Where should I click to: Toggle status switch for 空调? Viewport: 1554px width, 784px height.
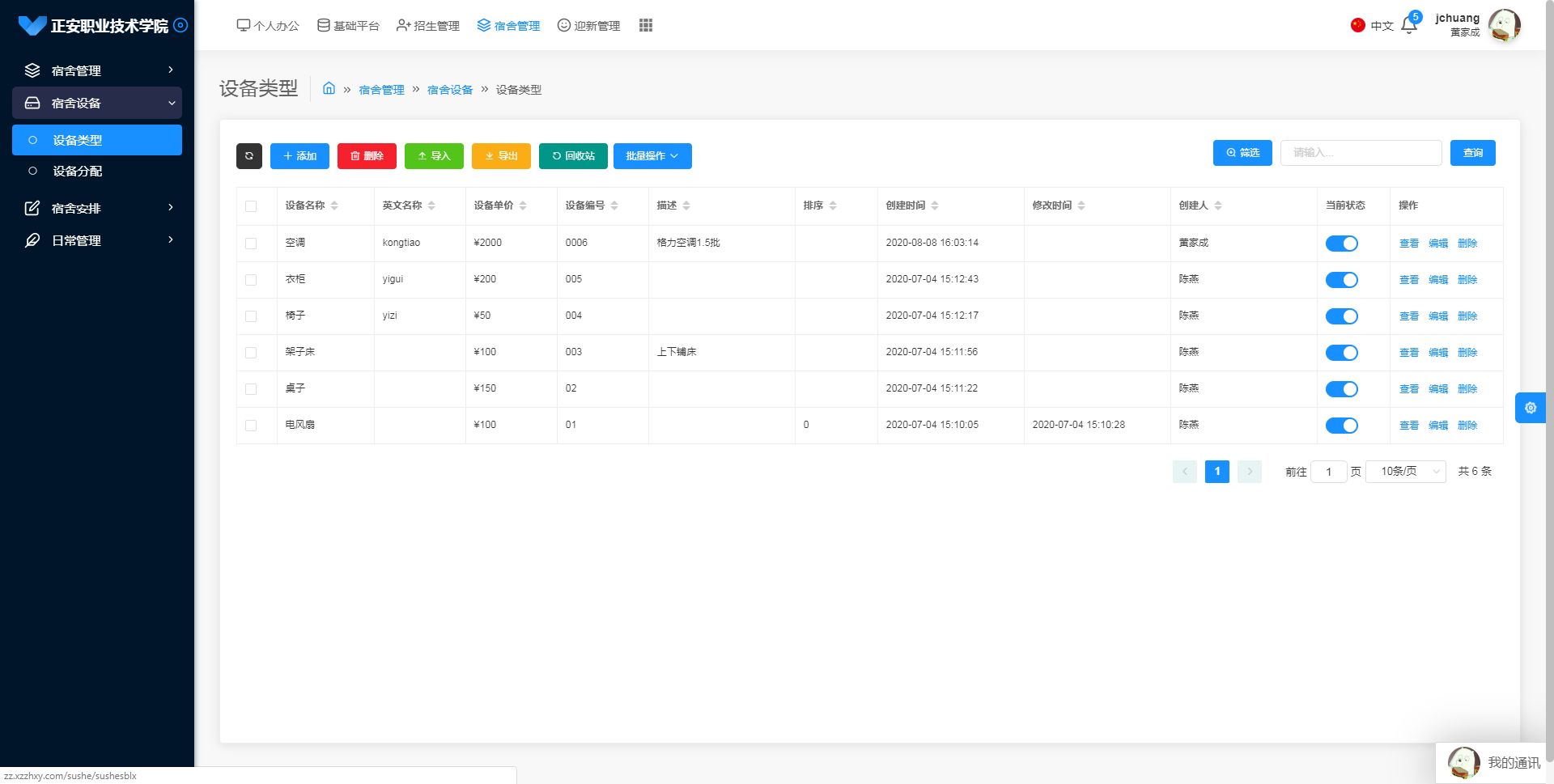[x=1341, y=244]
